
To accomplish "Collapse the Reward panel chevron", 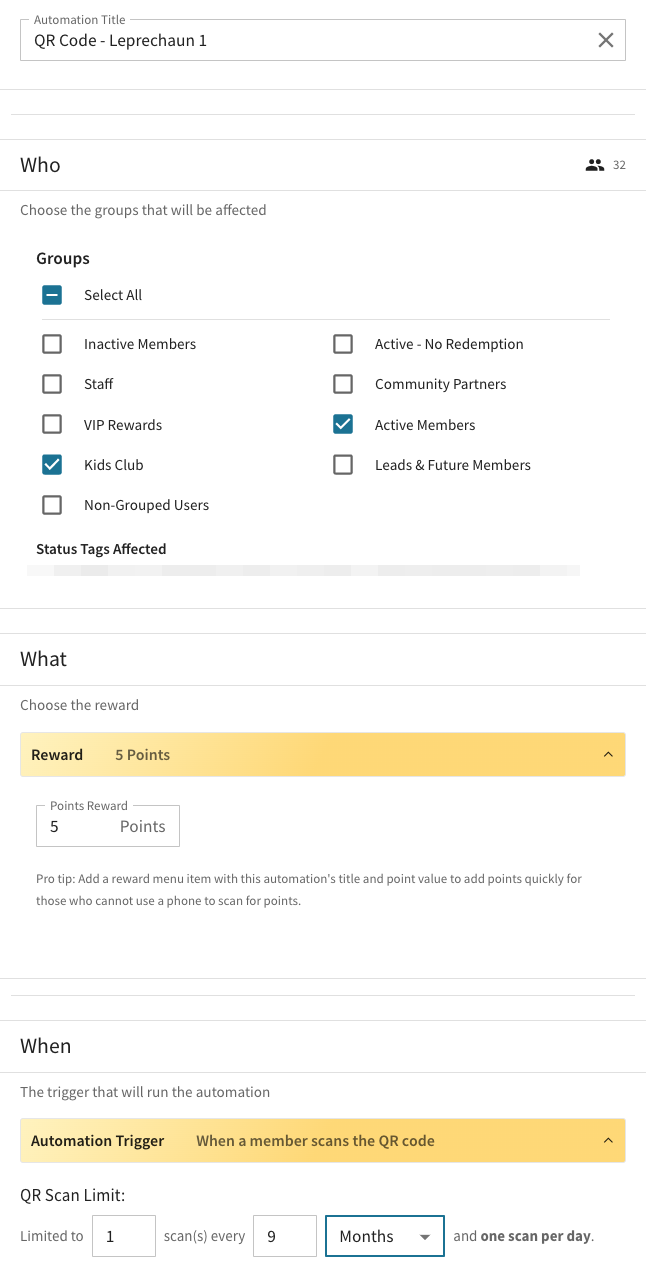I will coord(608,755).
